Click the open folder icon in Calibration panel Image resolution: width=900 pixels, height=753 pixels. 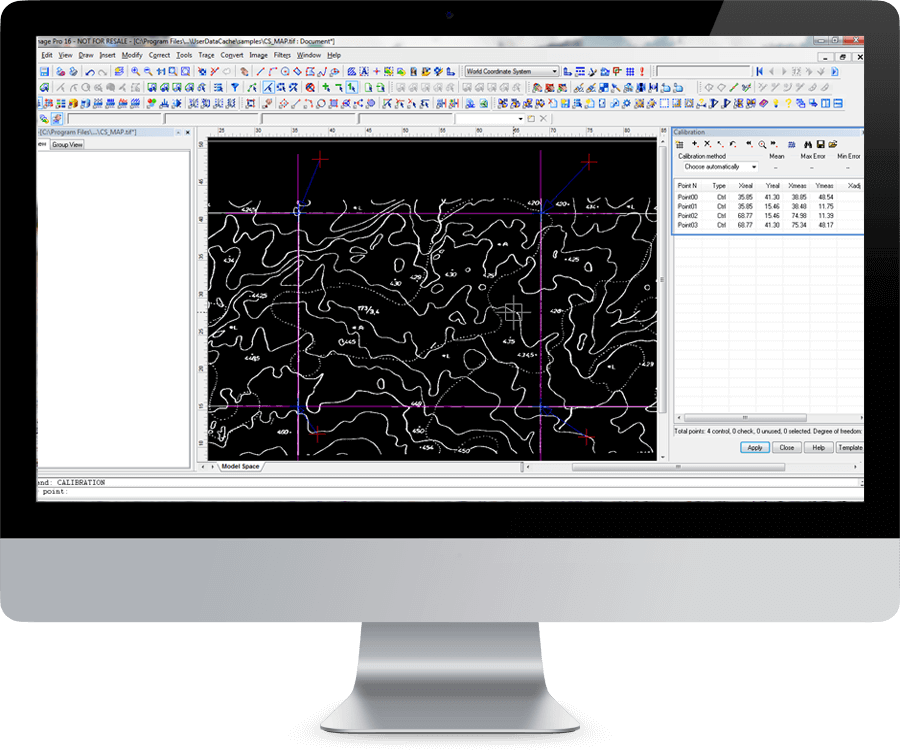(833, 145)
